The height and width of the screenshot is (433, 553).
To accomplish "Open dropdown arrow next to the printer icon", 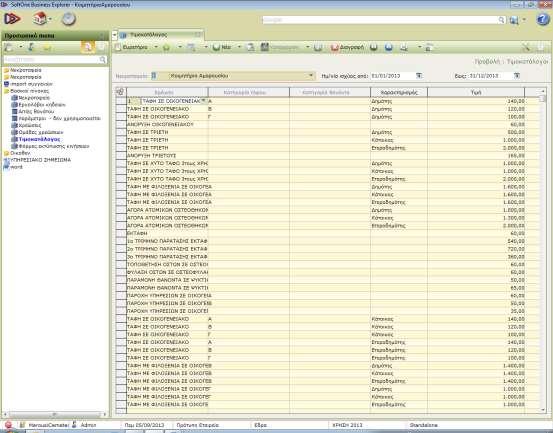I will tap(419, 47).
